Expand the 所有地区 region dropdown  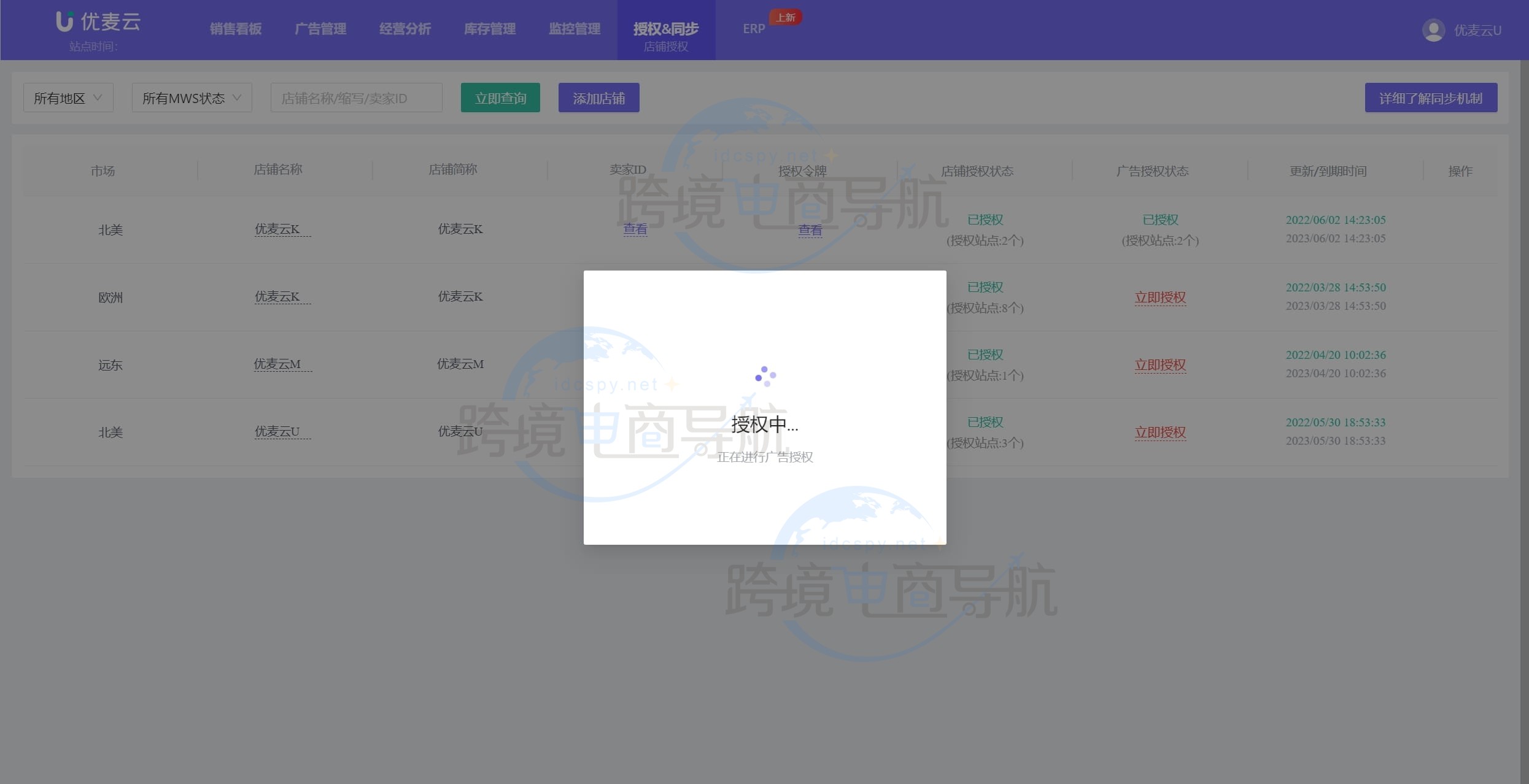[68, 97]
